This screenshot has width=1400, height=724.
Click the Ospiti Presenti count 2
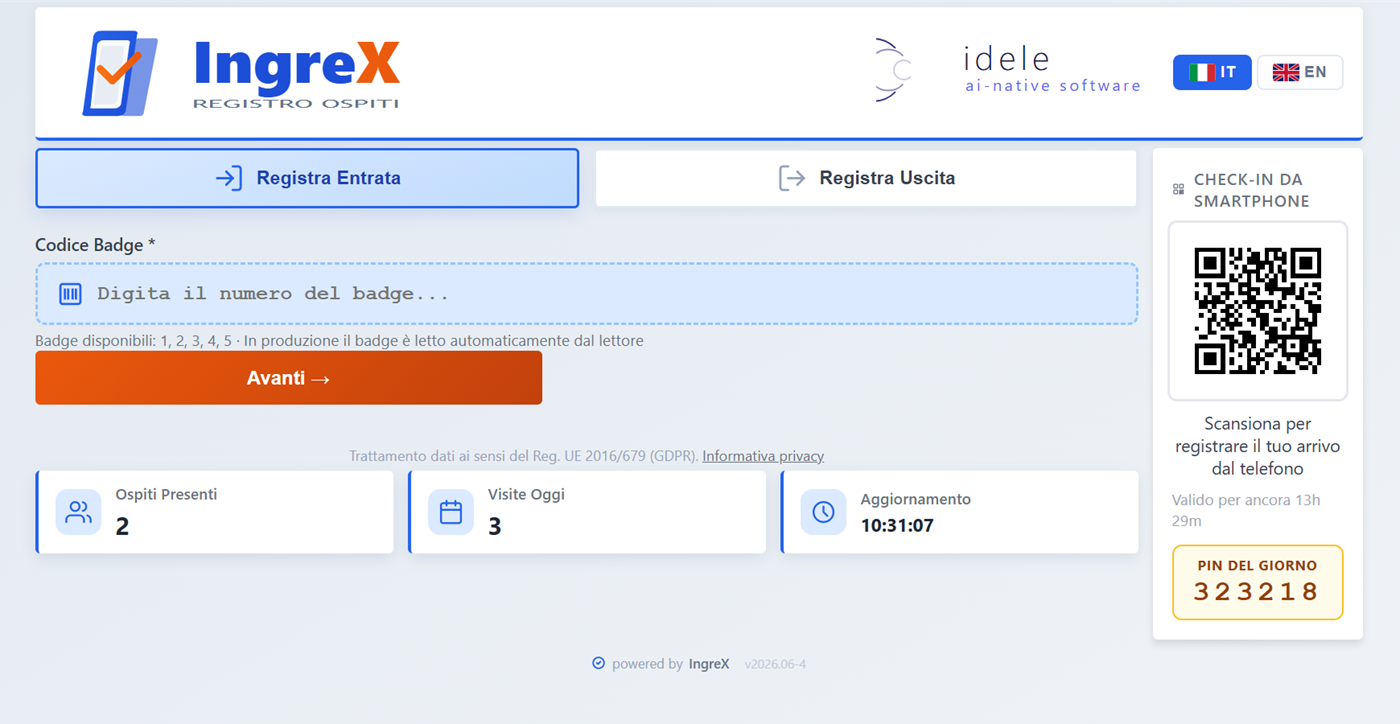click(x=122, y=526)
